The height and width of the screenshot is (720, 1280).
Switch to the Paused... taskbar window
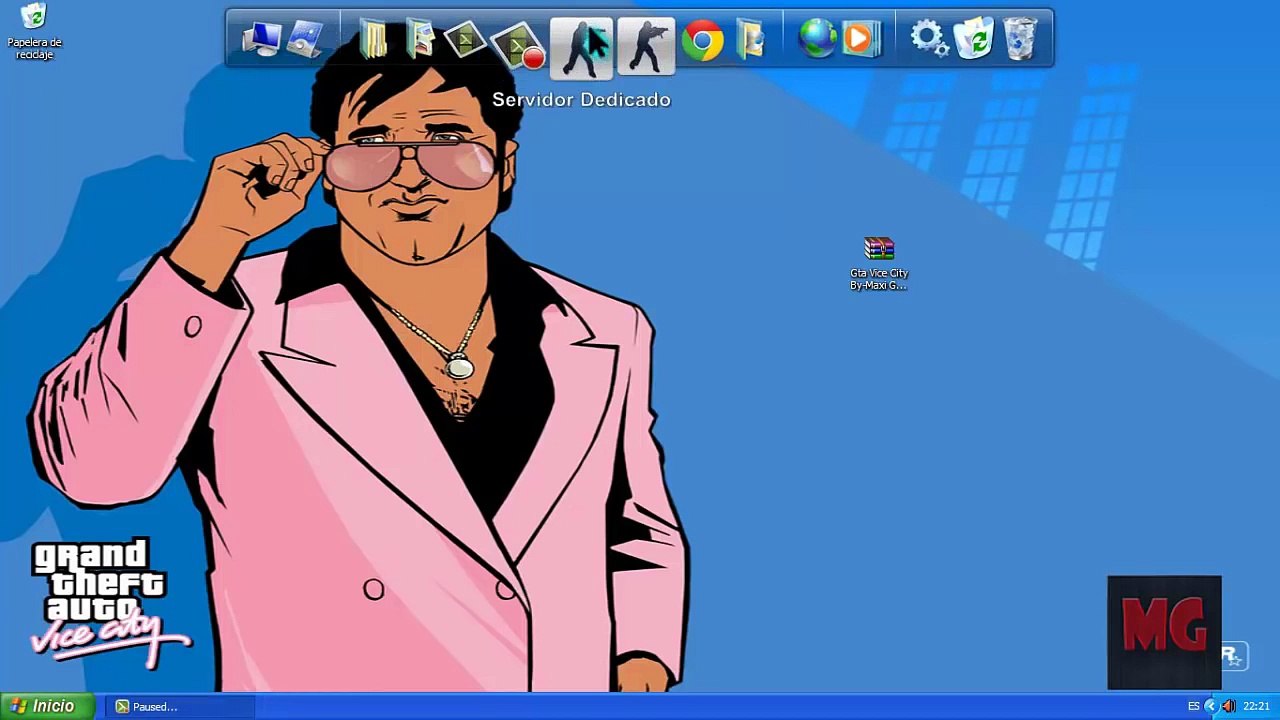[178, 707]
